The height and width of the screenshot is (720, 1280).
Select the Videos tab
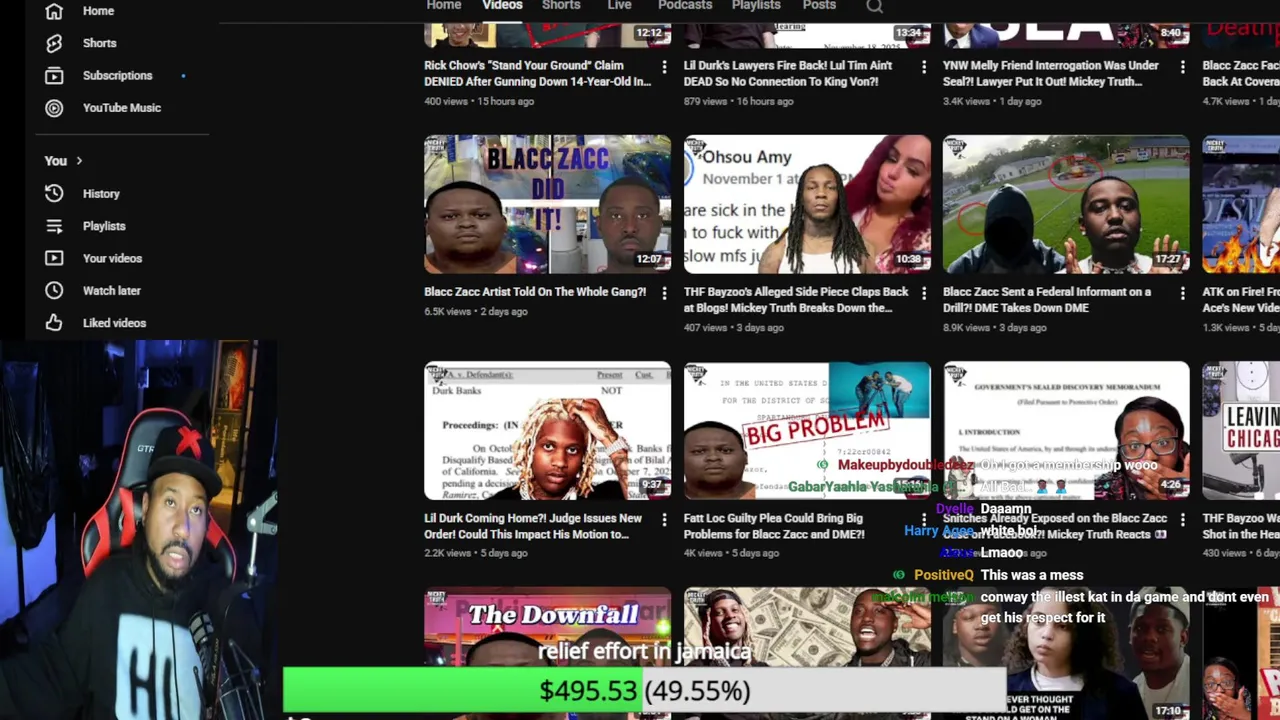[502, 5]
